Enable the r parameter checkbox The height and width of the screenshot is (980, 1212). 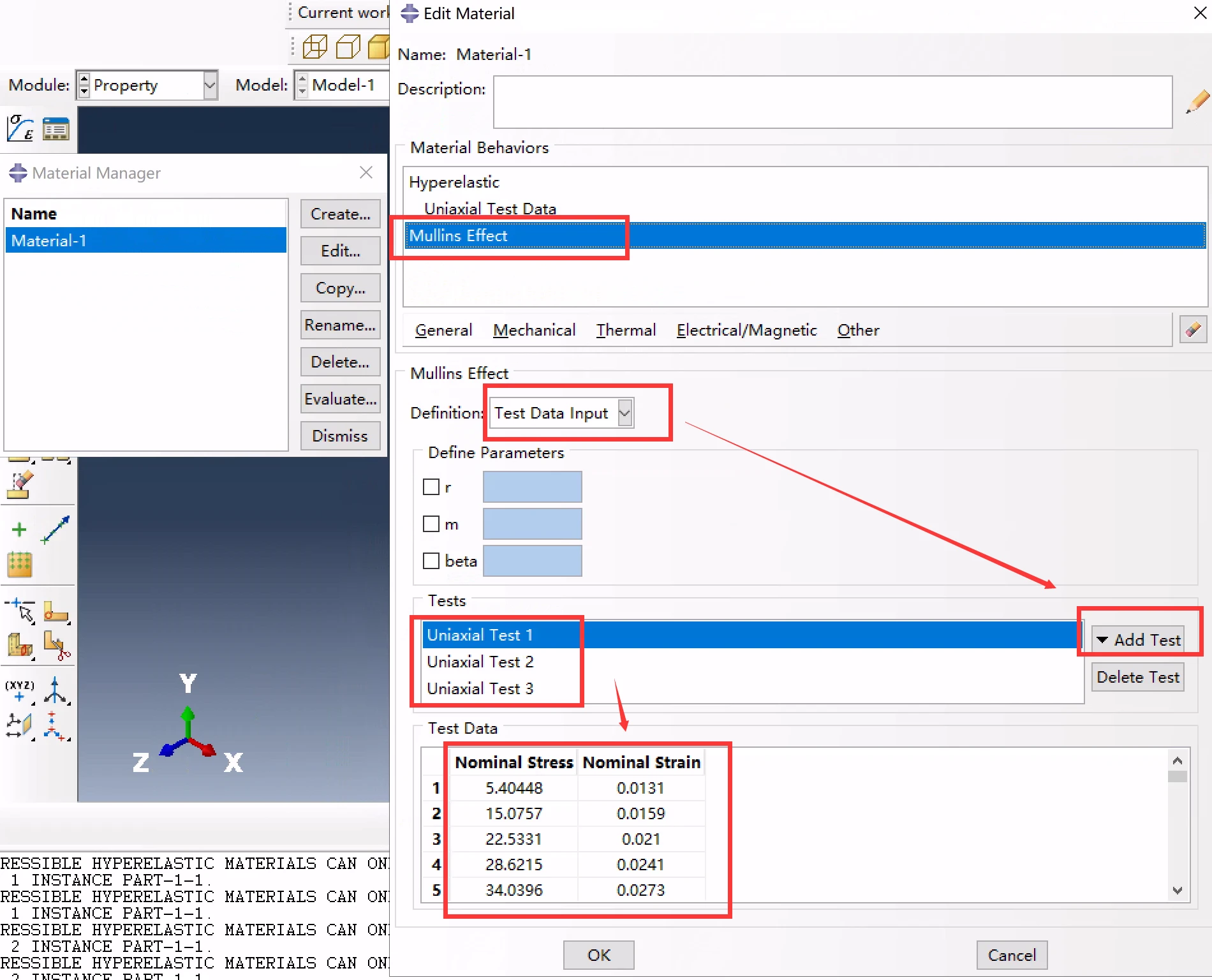click(x=431, y=487)
